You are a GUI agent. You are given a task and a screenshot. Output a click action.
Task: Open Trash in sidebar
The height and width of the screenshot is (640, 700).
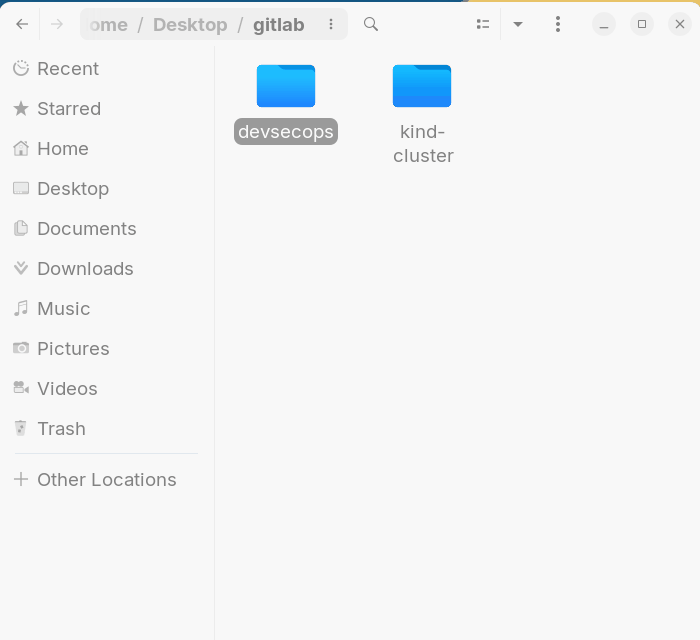click(61, 429)
